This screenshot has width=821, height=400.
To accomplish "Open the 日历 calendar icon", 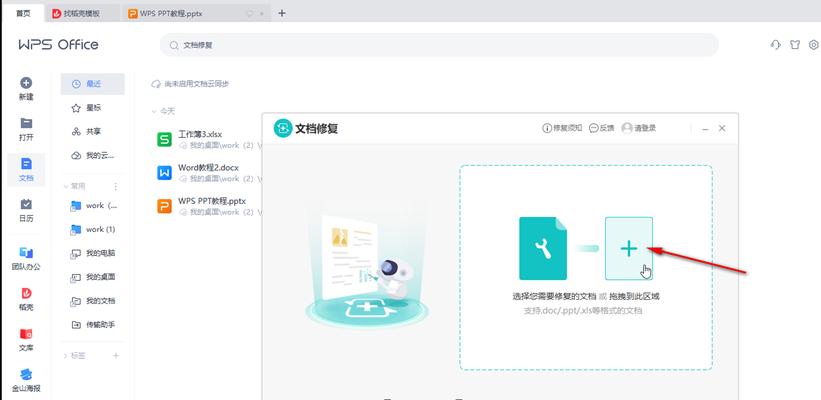I will pos(26,204).
